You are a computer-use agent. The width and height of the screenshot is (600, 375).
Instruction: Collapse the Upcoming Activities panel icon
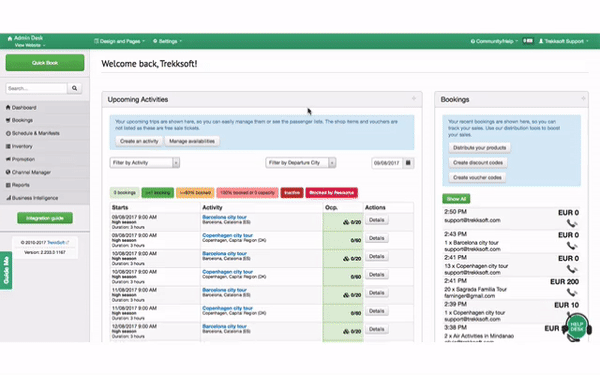414,99
